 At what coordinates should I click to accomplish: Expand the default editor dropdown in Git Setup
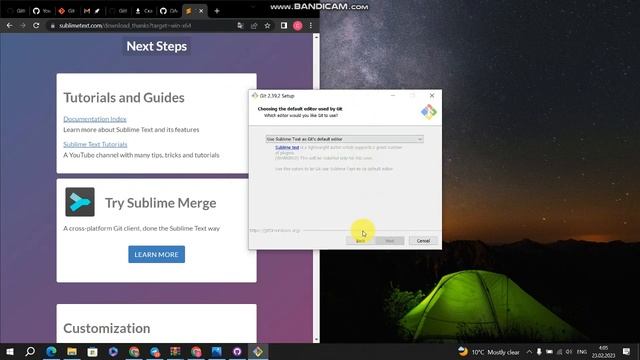click(x=344, y=139)
